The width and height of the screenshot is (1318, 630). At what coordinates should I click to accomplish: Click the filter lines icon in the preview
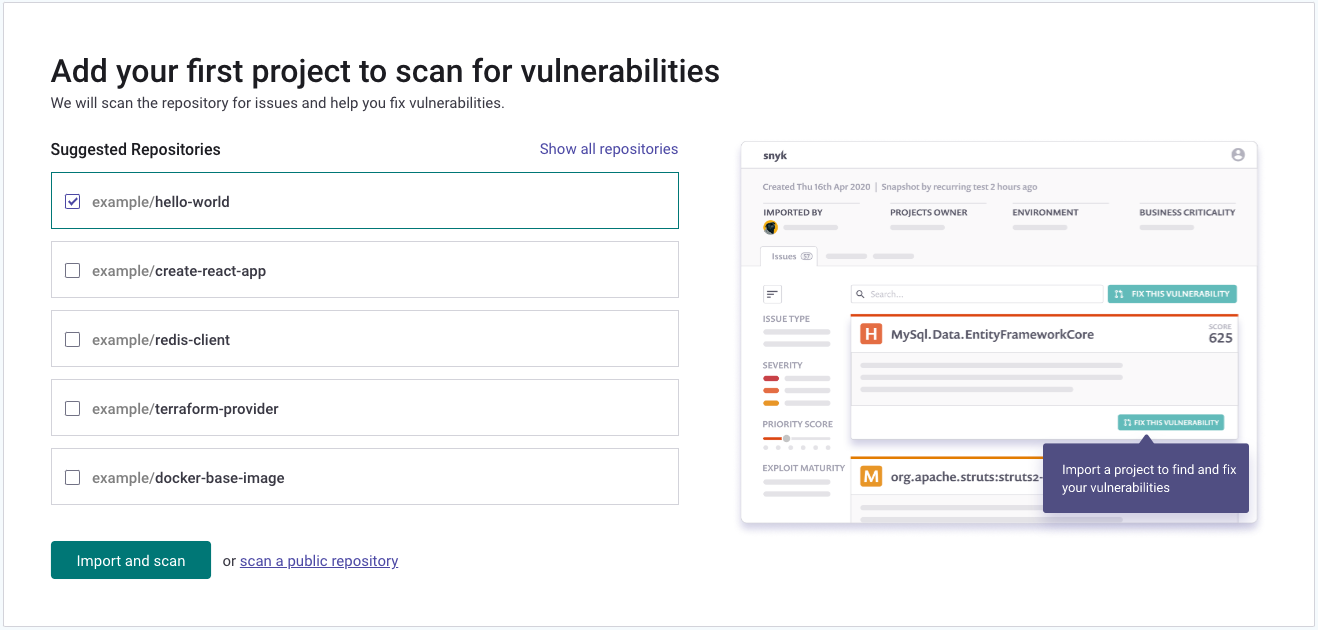tap(772, 294)
